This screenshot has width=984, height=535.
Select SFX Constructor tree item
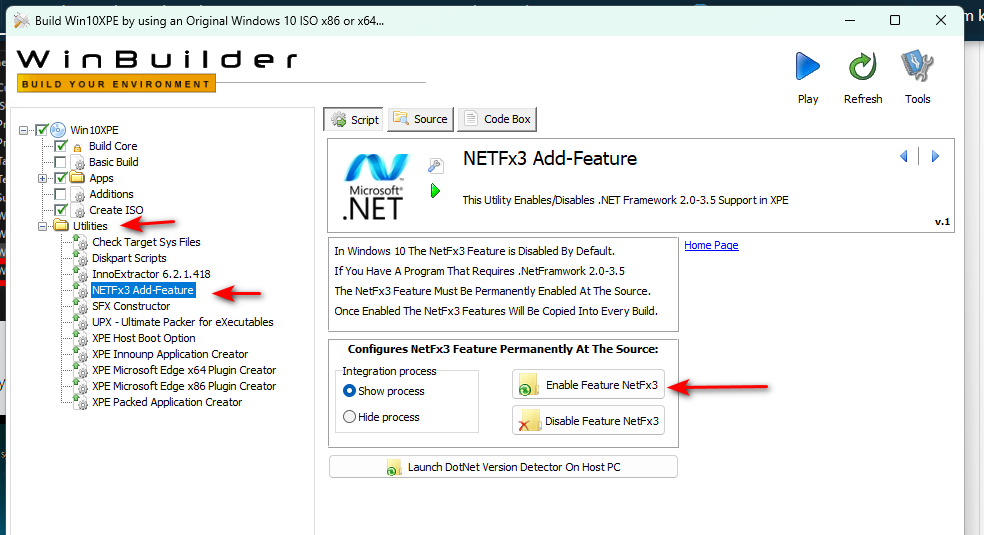[x=131, y=306]
